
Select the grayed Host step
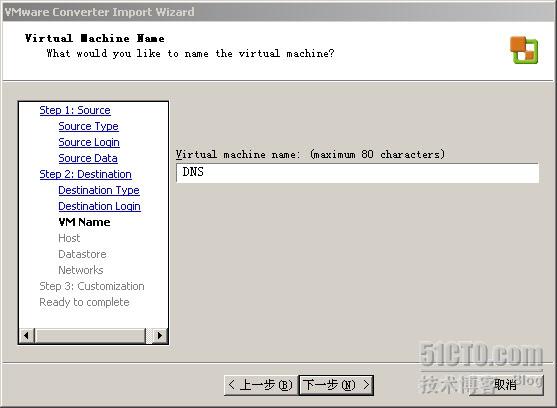pyautogui.click(x=69, y=238)
